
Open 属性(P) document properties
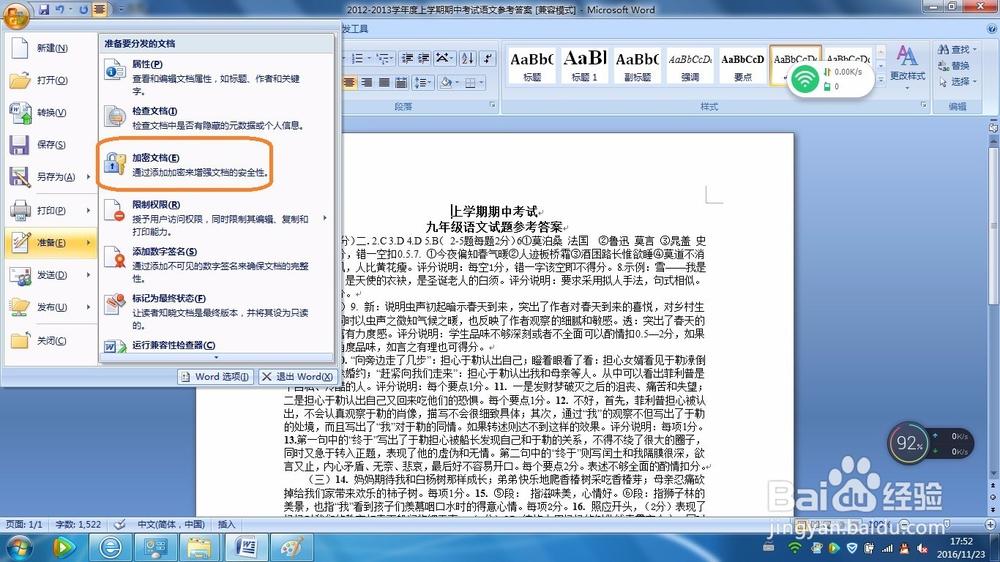tap(216, 77)
